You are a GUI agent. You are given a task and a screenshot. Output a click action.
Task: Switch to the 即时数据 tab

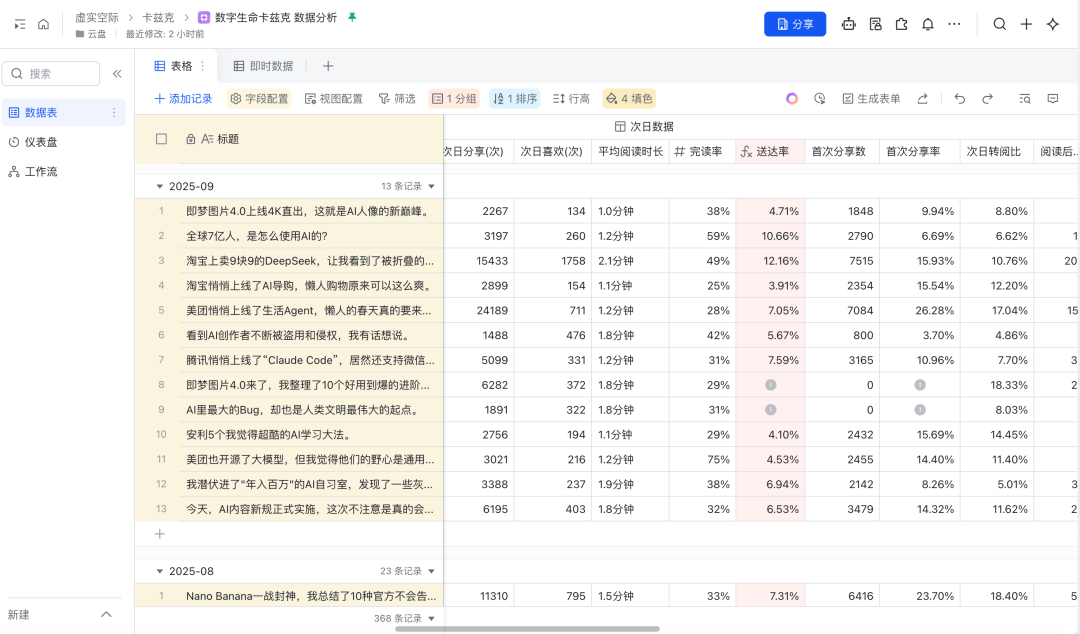coord(261,66)
